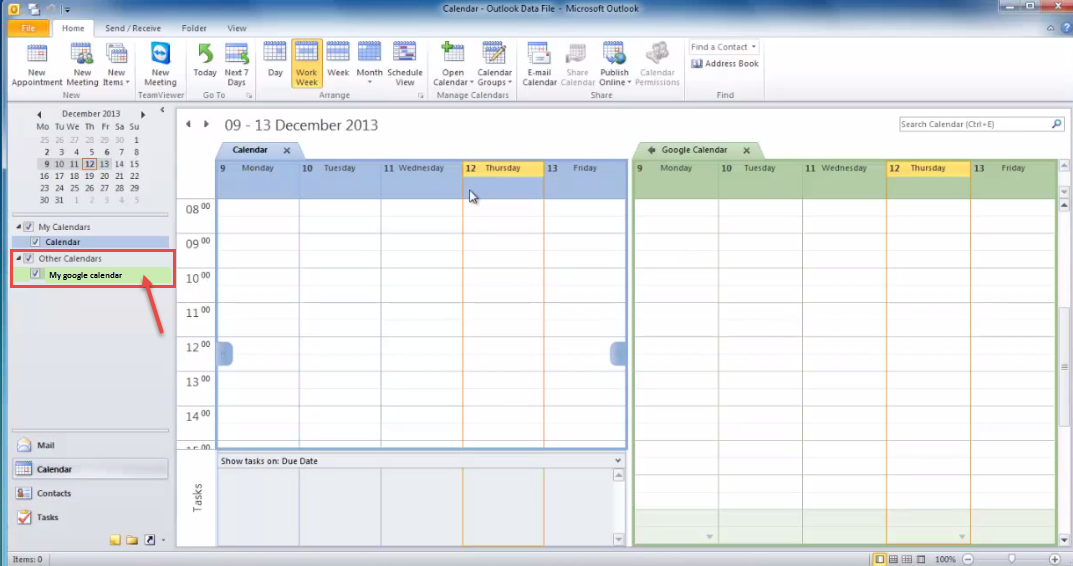Open the Folder List icon
The width and height of the screenshot is (1073, 566).
coord(132,540)
